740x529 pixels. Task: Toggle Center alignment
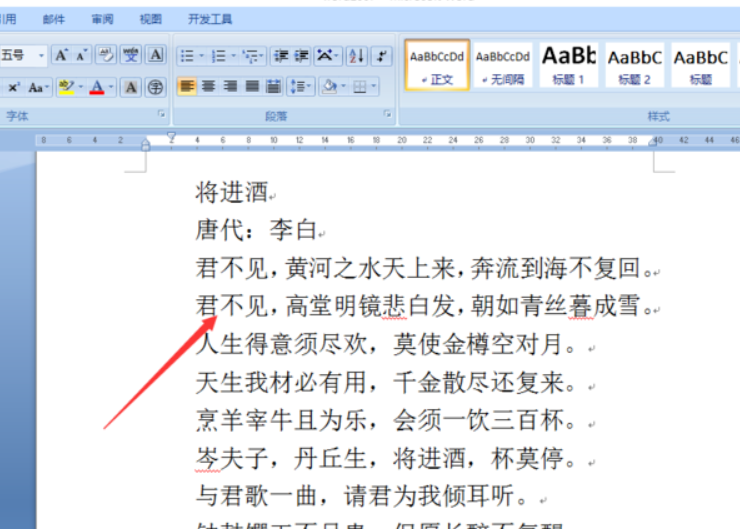click(208, 87)
